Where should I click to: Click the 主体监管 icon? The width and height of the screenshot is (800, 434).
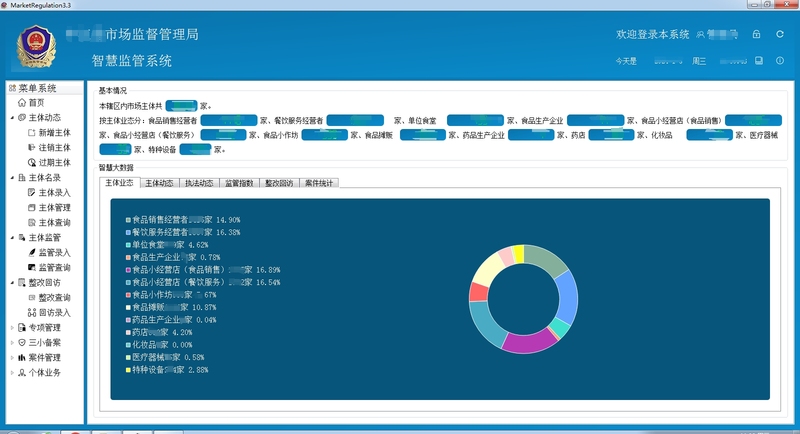(22, 238)
